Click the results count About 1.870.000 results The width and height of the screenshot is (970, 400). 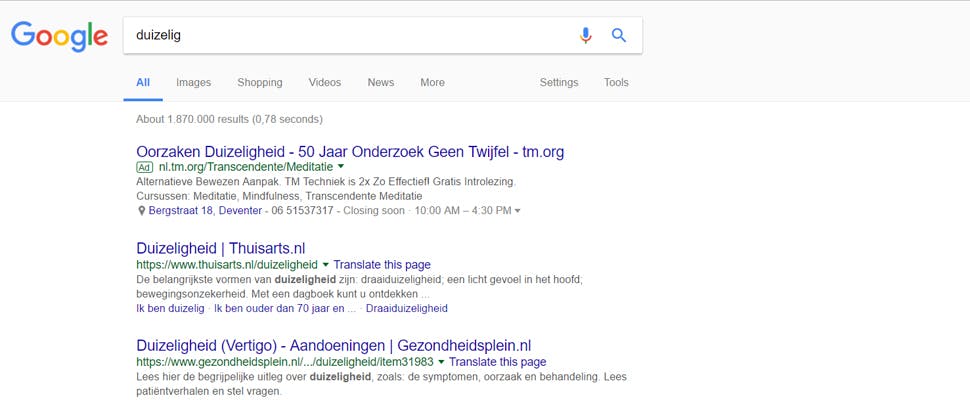pyautogui.click(x=229, y=119)
